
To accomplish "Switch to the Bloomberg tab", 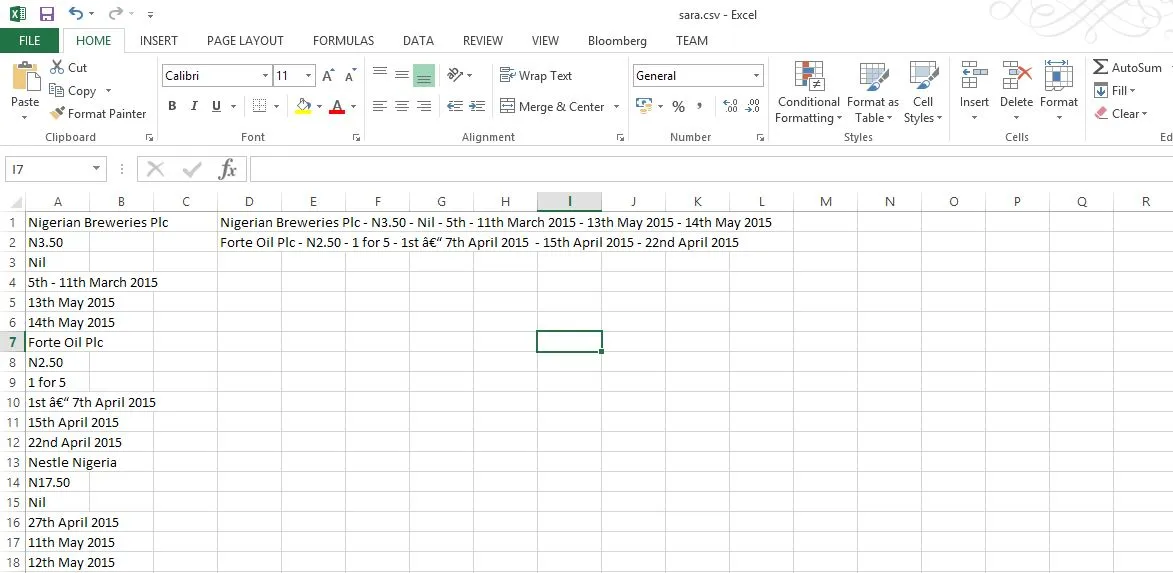I will [x=617, y=40].
